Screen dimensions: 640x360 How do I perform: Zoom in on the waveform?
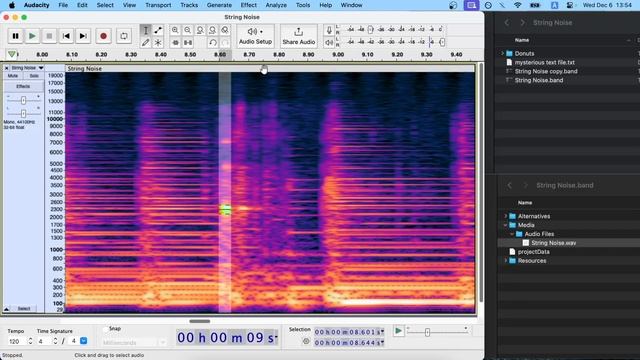point(175,30)
